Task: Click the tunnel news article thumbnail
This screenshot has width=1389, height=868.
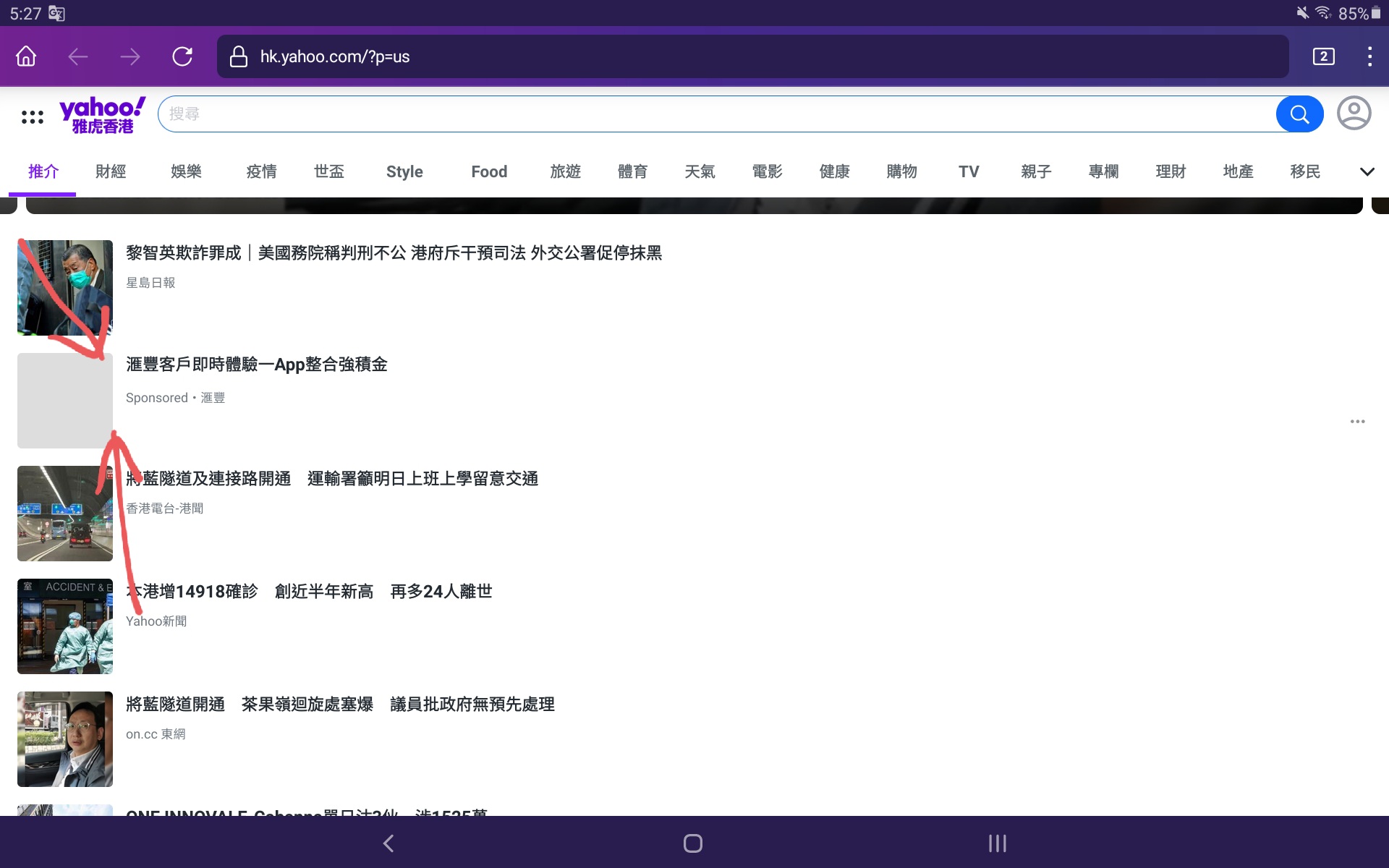Action: click(64, 514)
